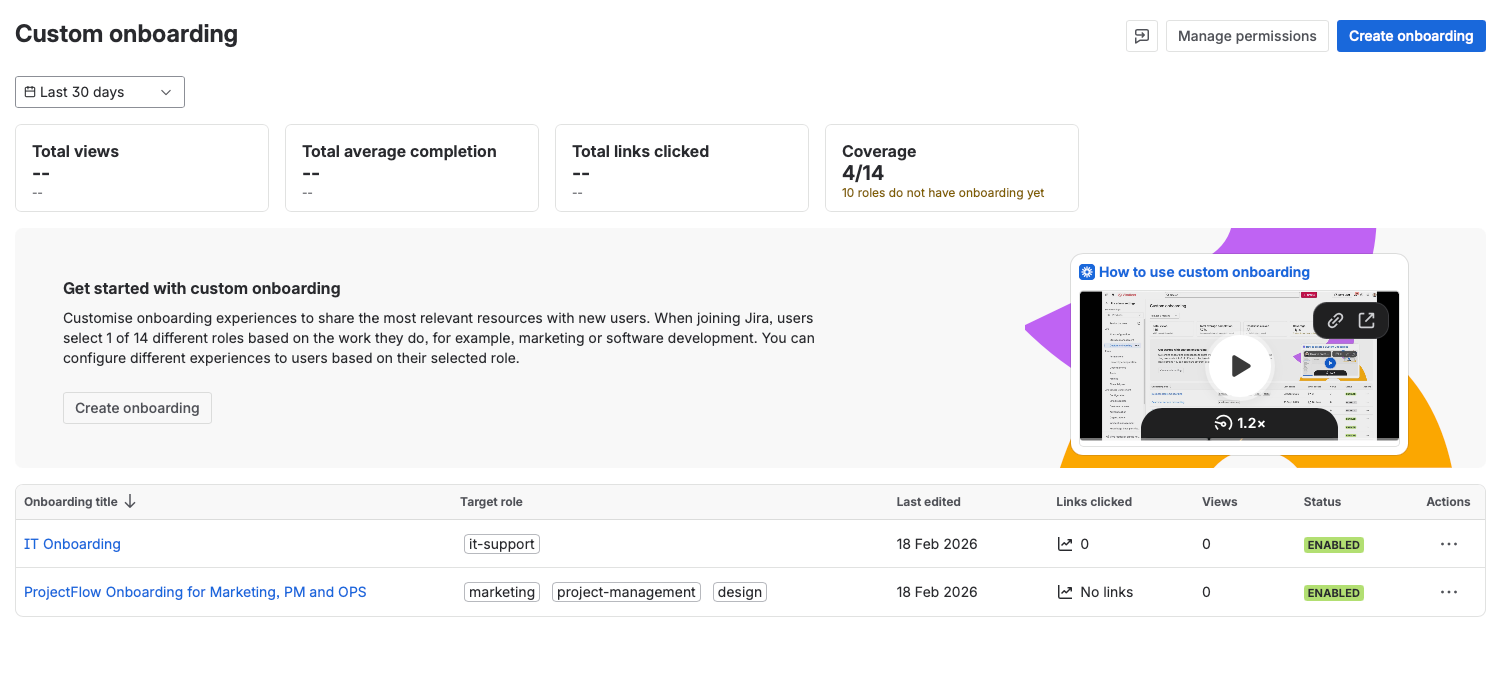Open actions menu for IT Onboarding
This screenshot has width=1507, height=698.
click(1448, 544)
